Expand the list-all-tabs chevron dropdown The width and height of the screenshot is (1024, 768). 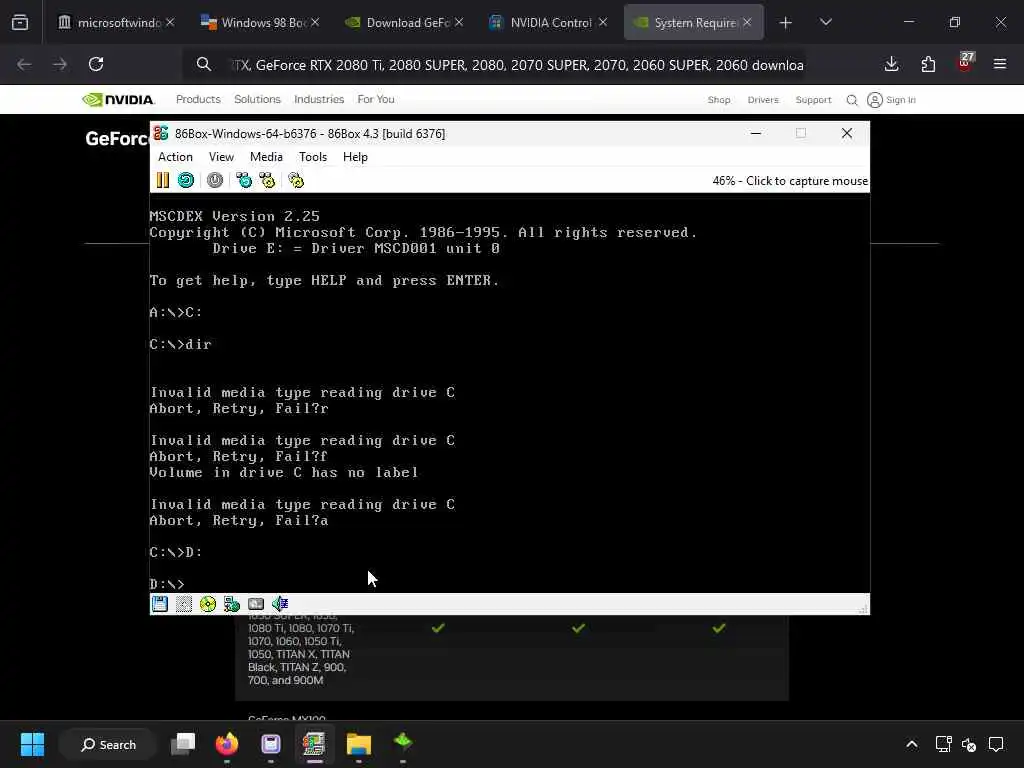(x=825, y=22)
